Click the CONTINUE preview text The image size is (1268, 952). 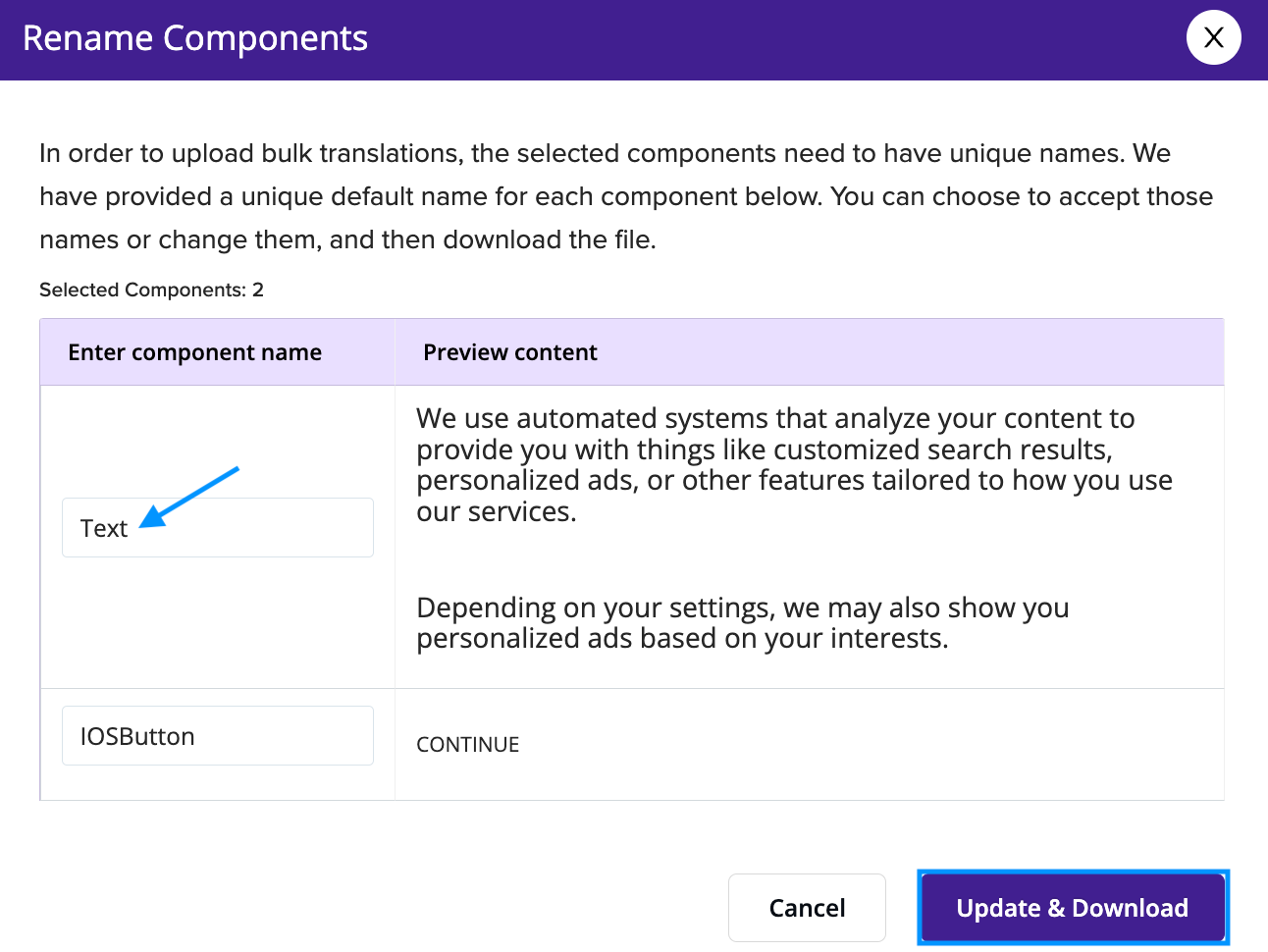[x=468, y=744]
